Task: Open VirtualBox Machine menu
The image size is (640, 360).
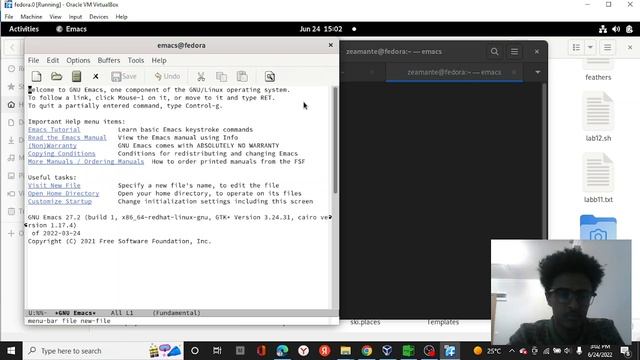Action: coord(31,17)
